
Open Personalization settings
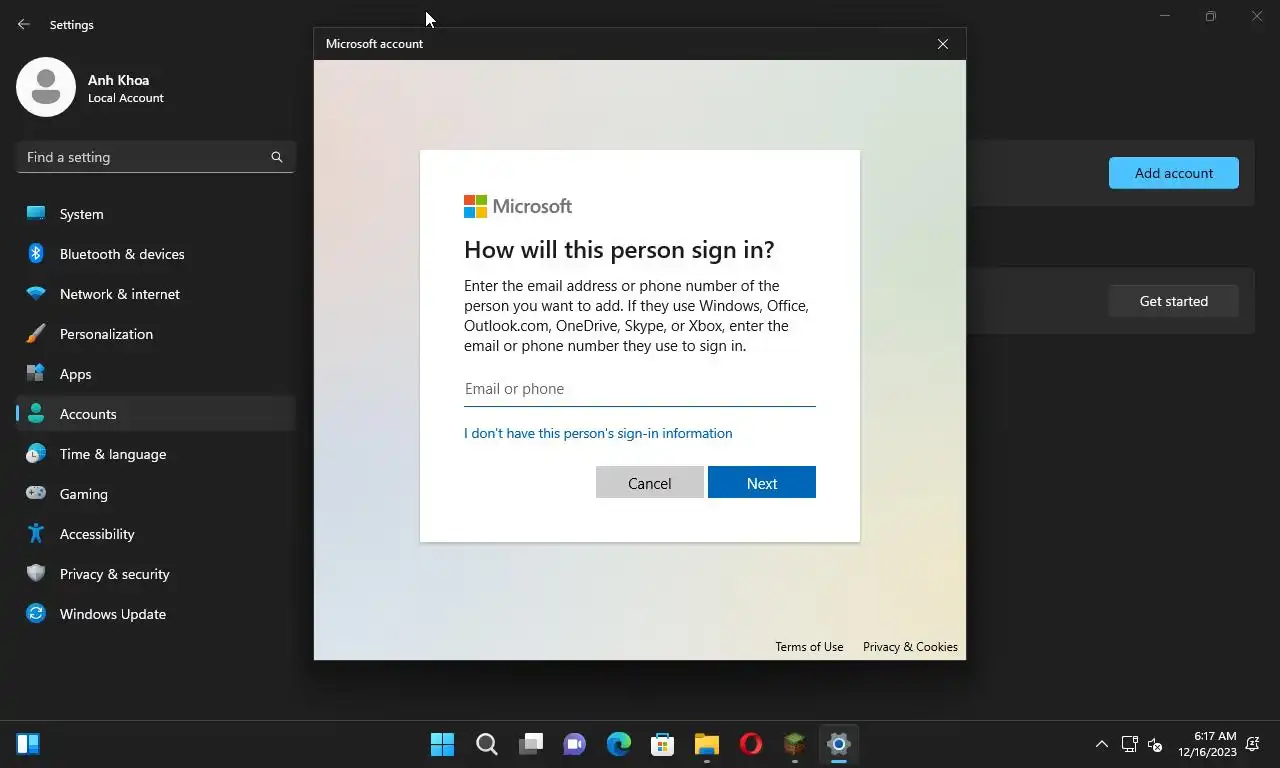tap(156, 334)
